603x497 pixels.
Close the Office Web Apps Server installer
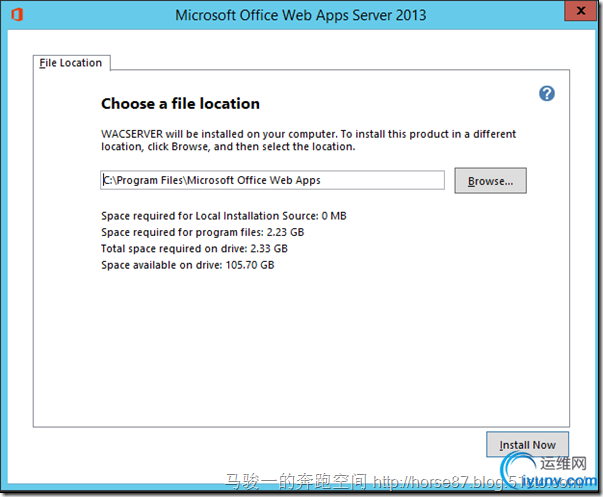click(x=581, y=11)
